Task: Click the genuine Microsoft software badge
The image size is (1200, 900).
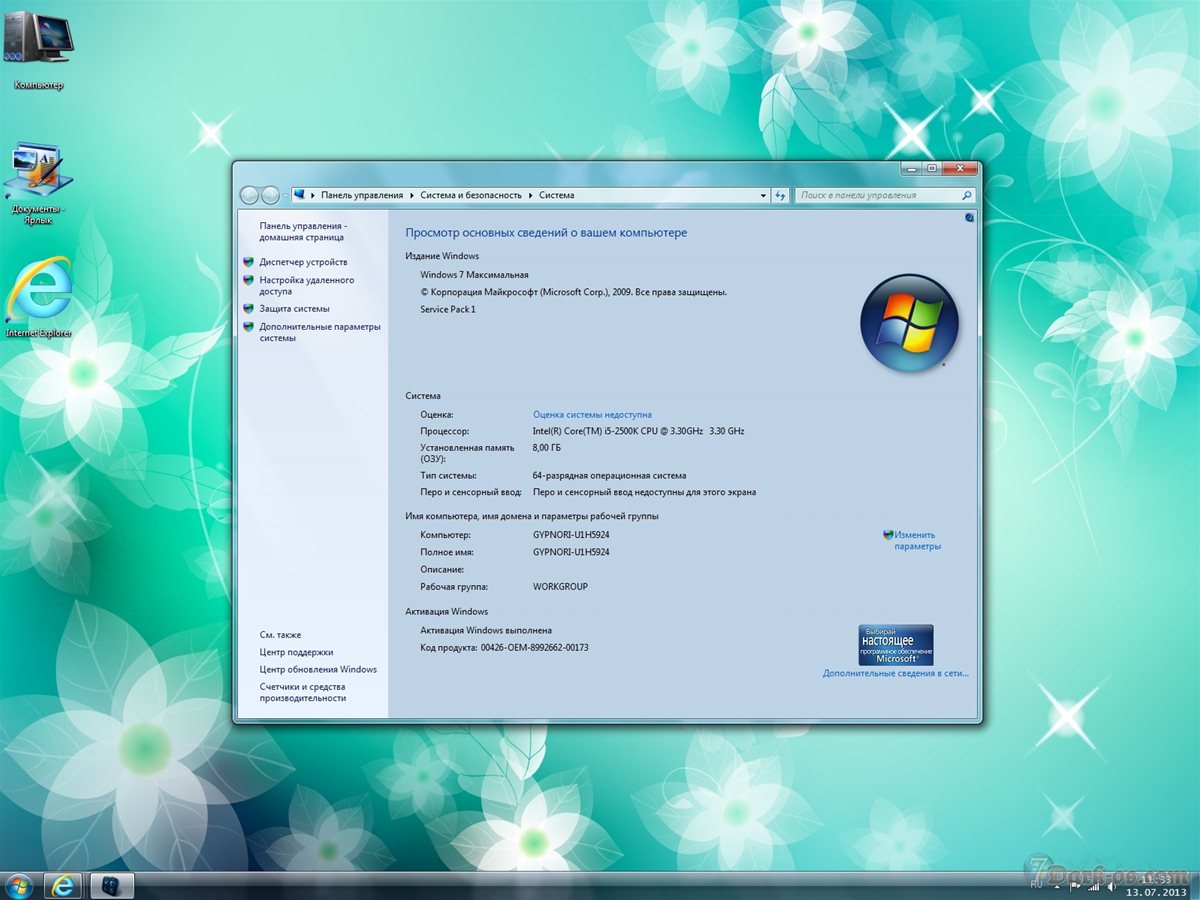Action: [895, 645]
